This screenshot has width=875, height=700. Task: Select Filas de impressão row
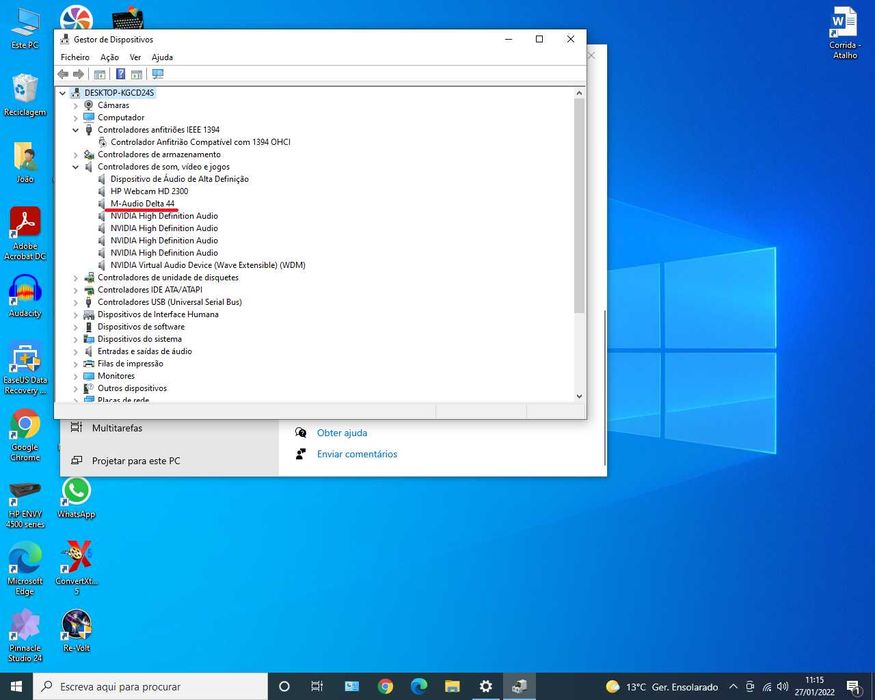click(130, 363)
